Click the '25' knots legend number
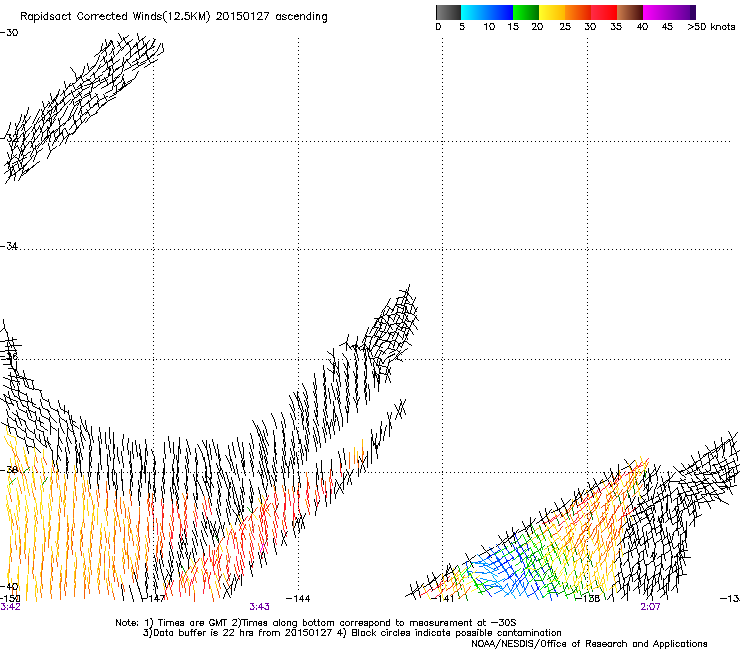This screenshot has width=740, height=650. [565, 27]
